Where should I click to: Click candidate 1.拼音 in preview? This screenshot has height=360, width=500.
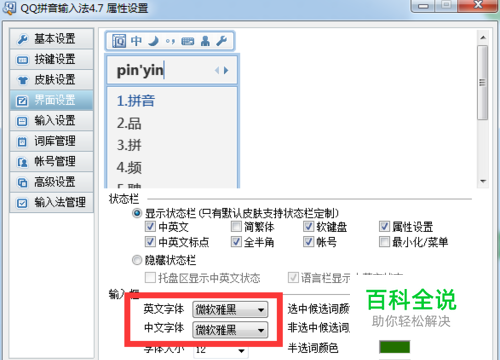[136, 101]
